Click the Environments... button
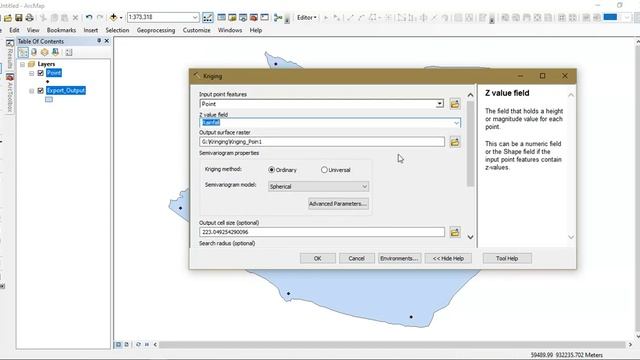The height and width of the screenshot is (360, 640). click(399, 258)
